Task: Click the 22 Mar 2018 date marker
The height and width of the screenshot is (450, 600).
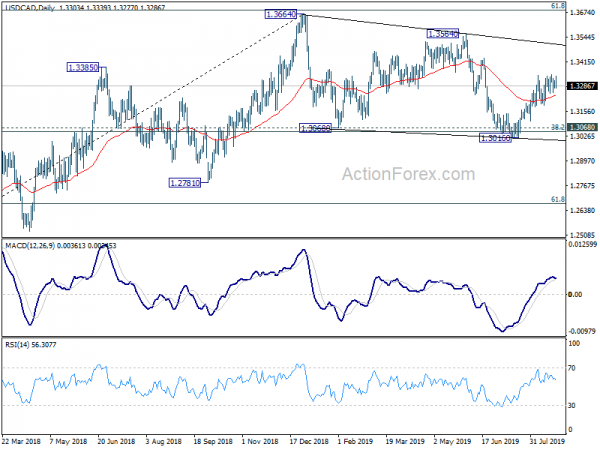Action: (x=21, y=441)
